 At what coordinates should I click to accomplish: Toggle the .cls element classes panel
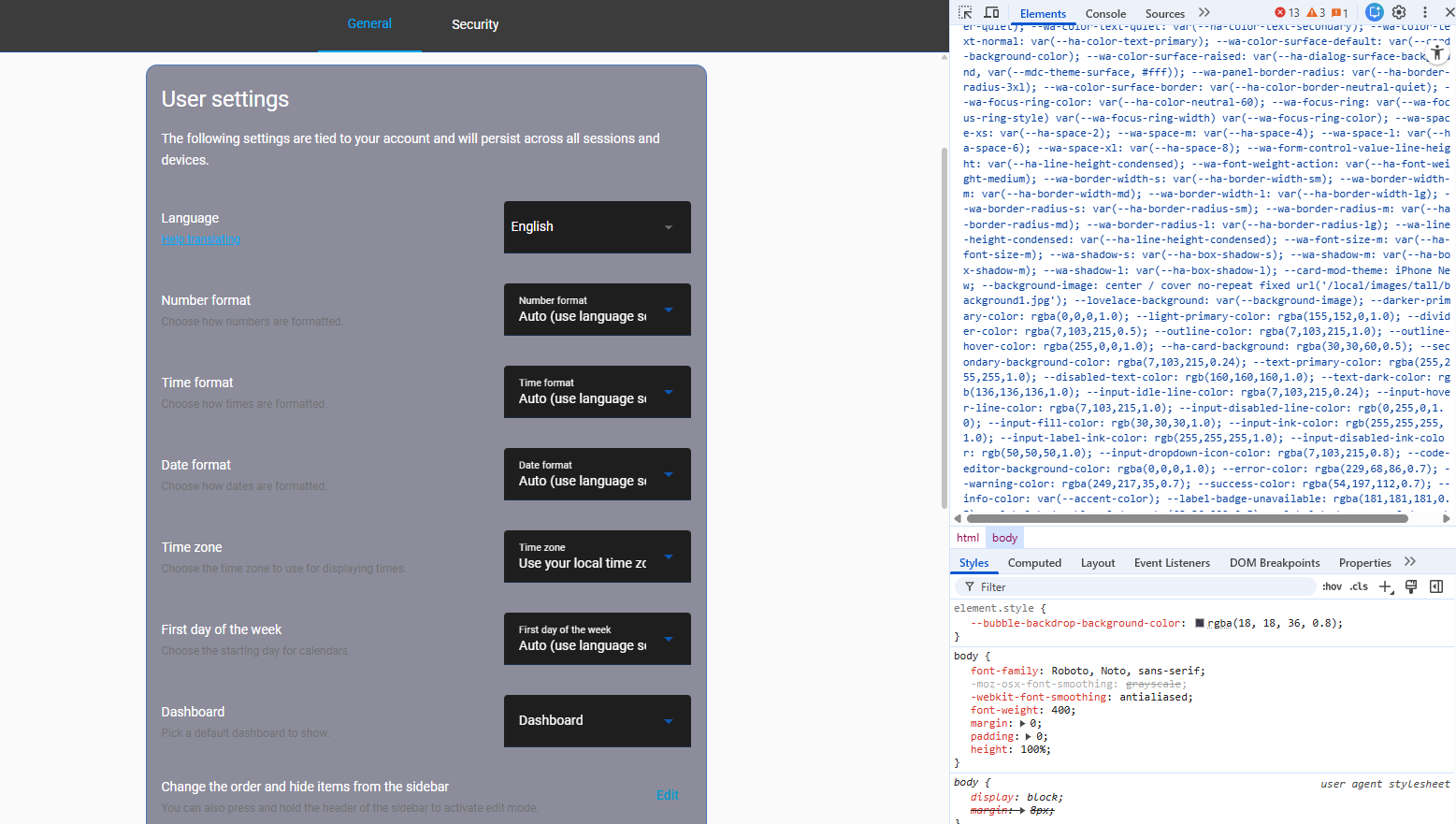(x=1359, y=586)
